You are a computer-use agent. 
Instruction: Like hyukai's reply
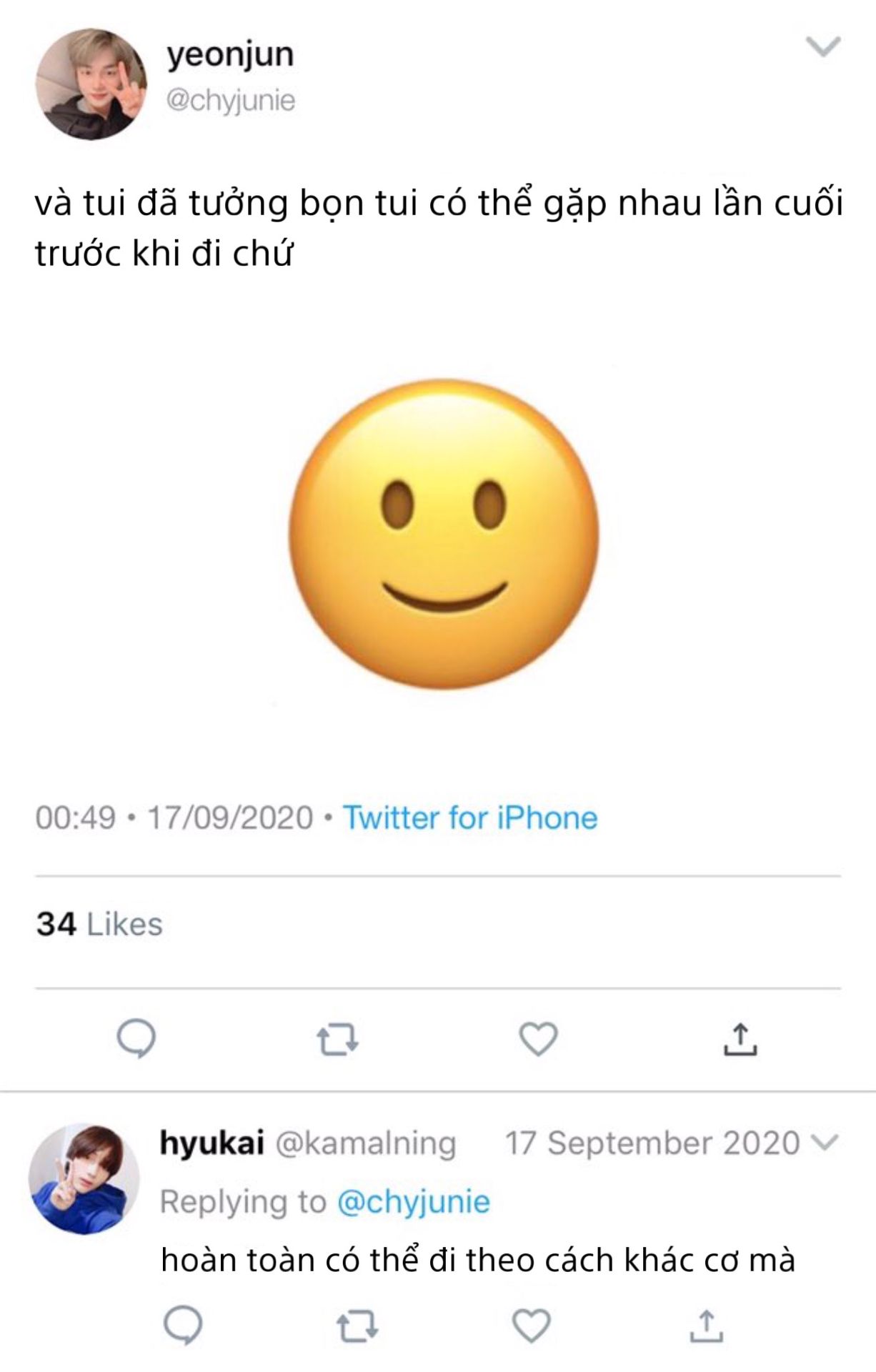532,1326
